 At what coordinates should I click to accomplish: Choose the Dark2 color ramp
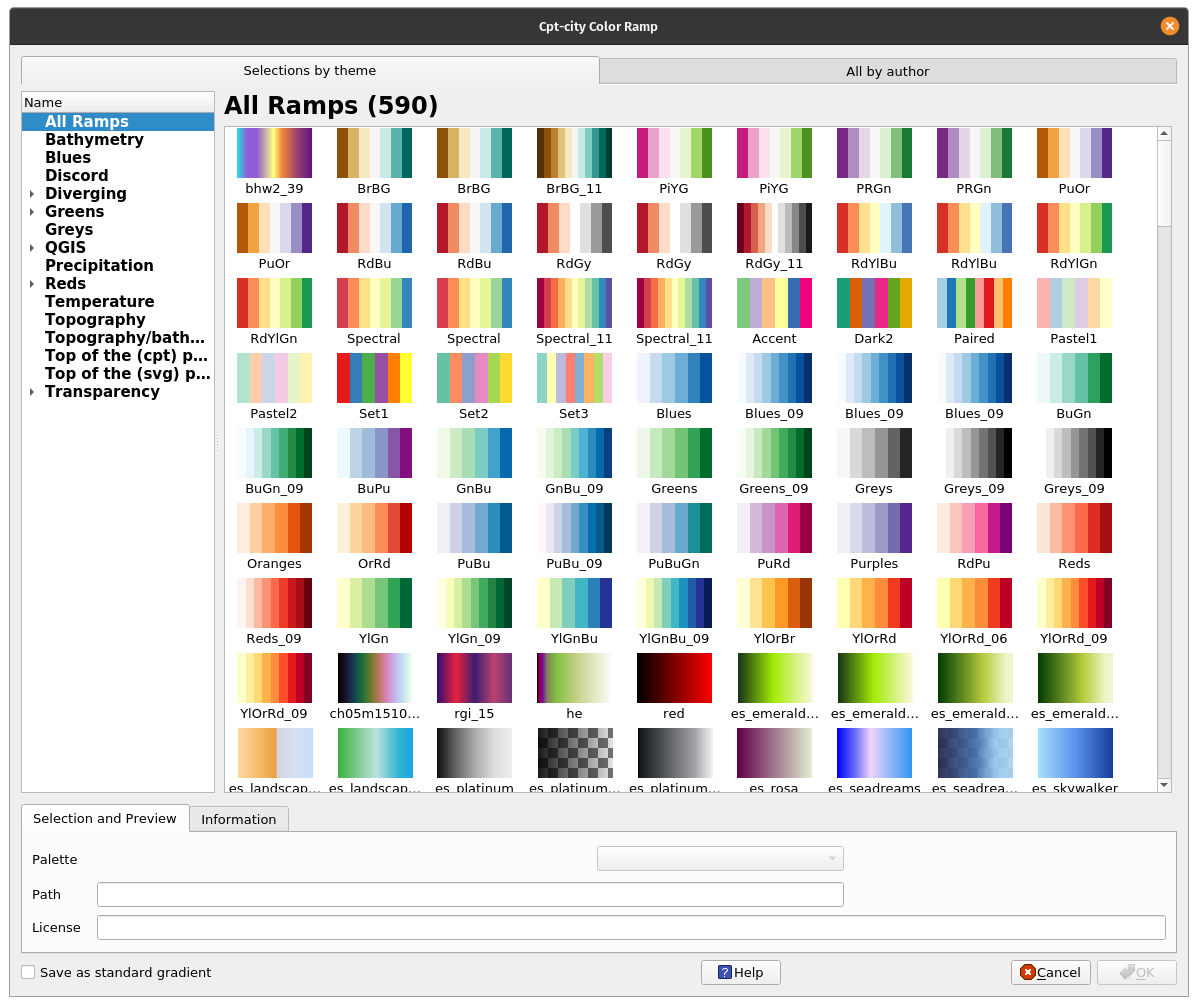click(x=874, y=303)
